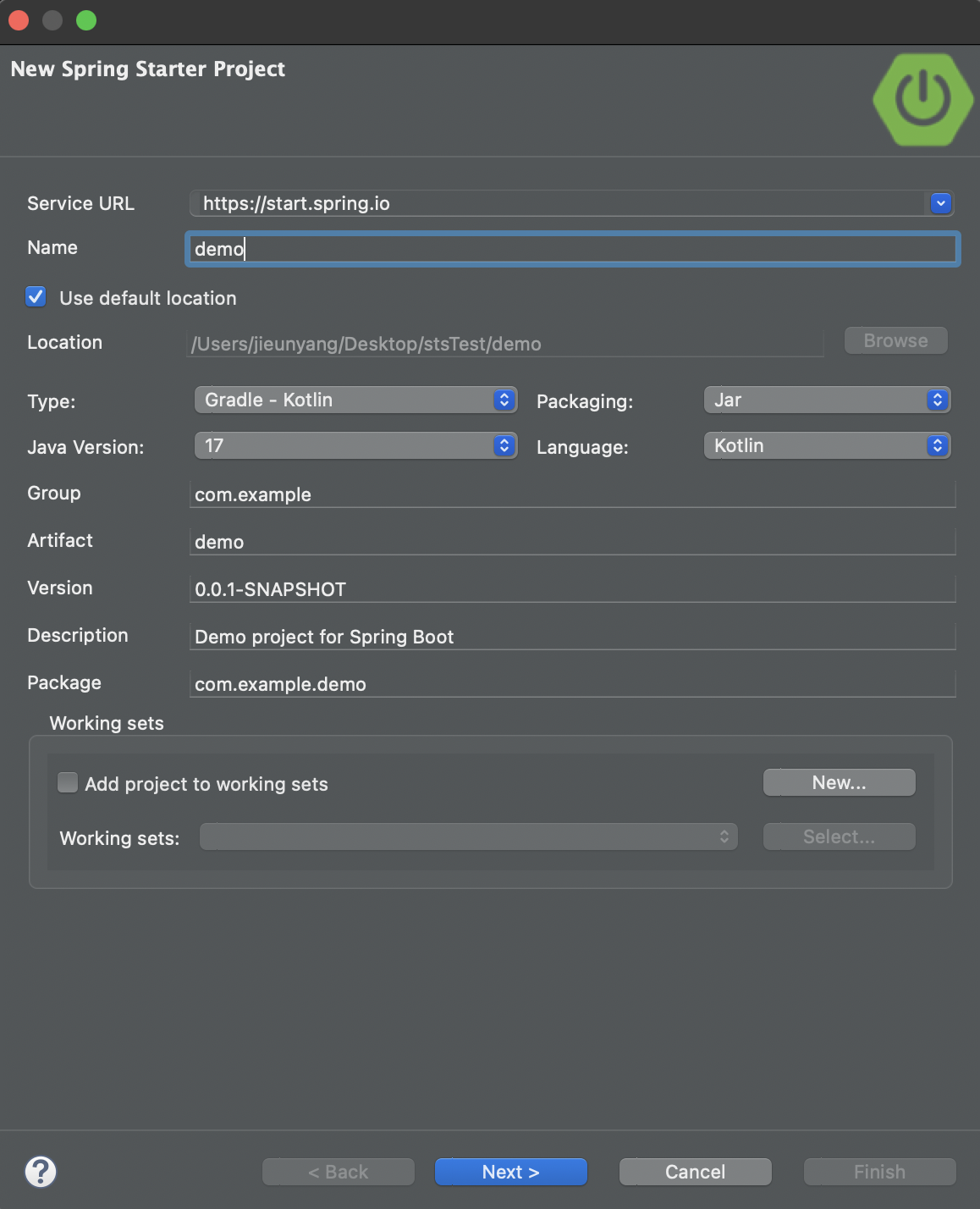Click the Cancel button

(x=696, y=1172)
